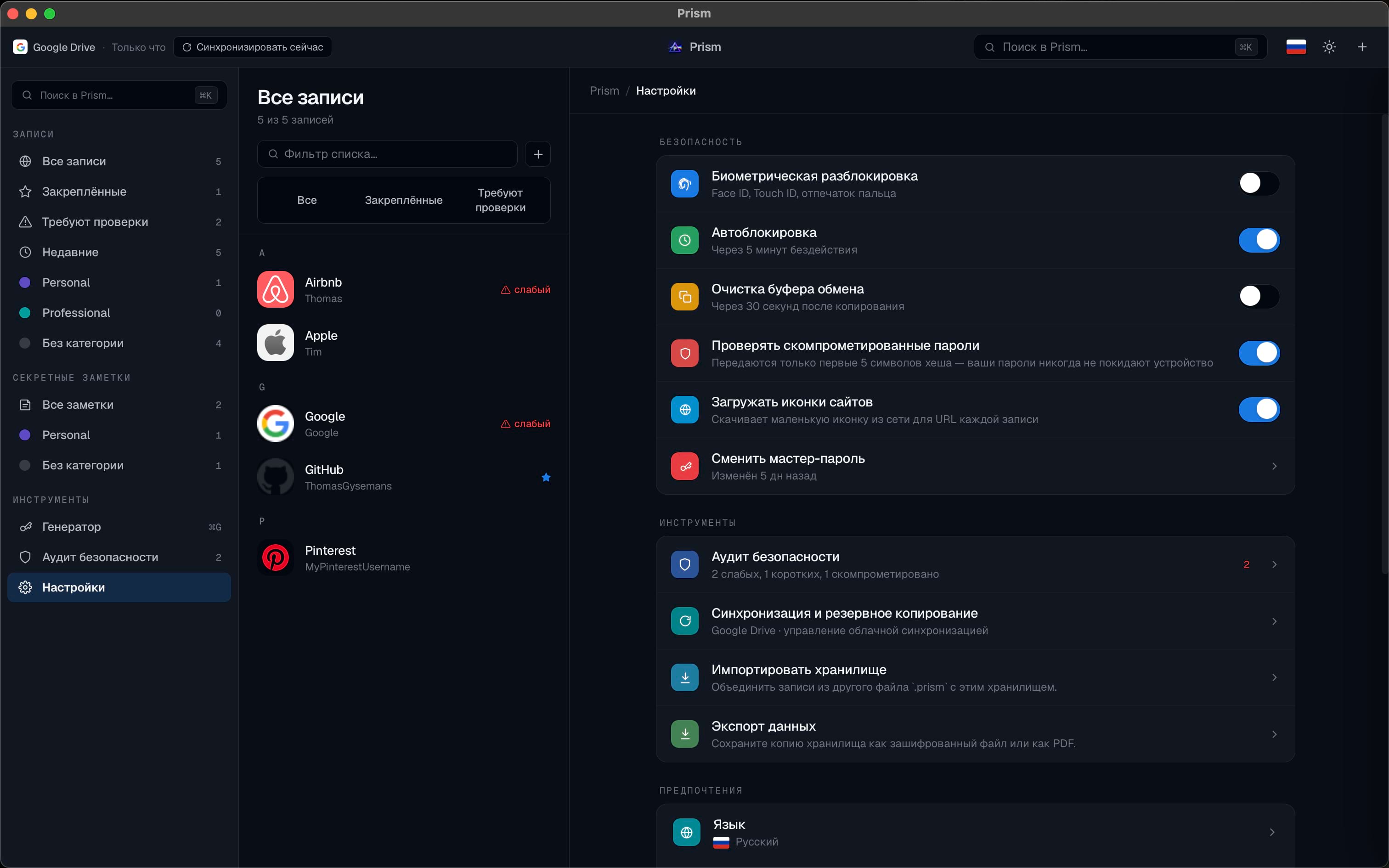Open Все записи in the sidebar
Image resolution: width=1389 pixels, height=868 pixels.
coord(119,161)
